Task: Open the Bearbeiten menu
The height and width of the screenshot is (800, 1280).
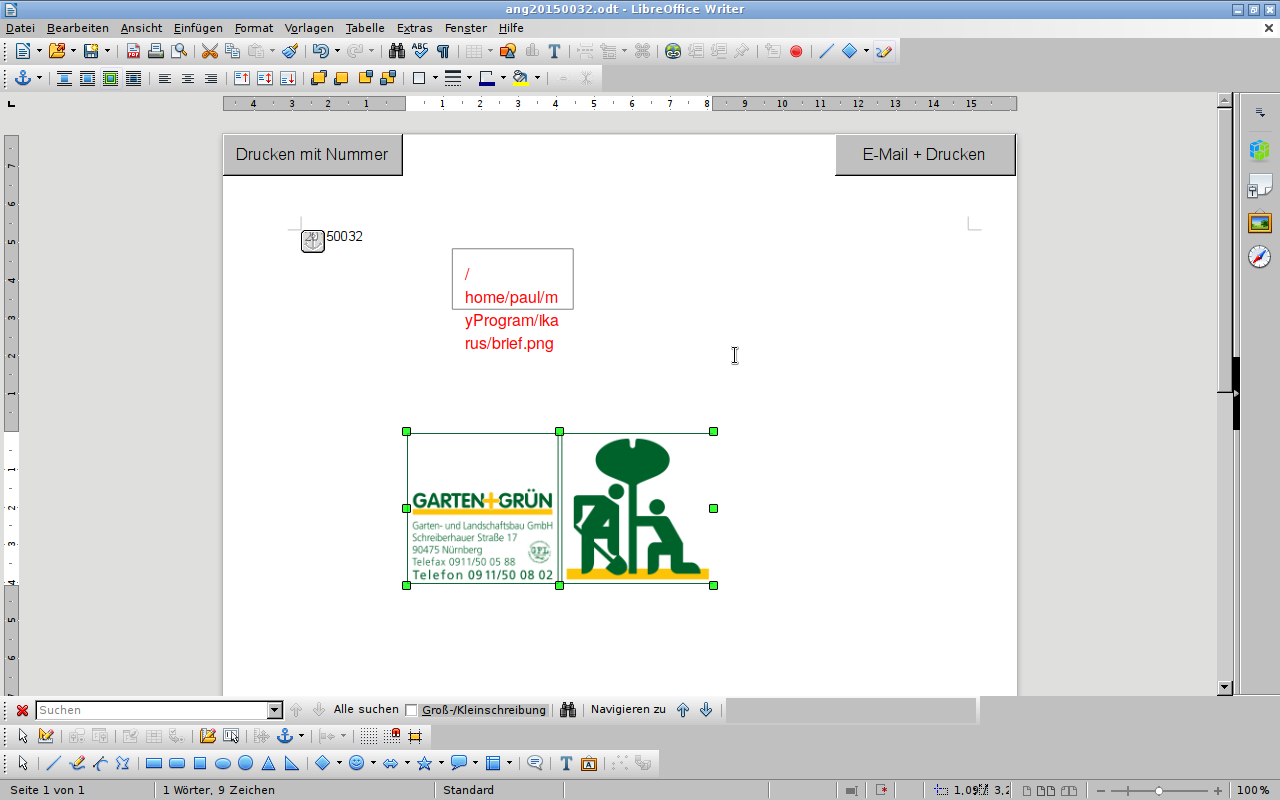Action: tap(78, 28)
